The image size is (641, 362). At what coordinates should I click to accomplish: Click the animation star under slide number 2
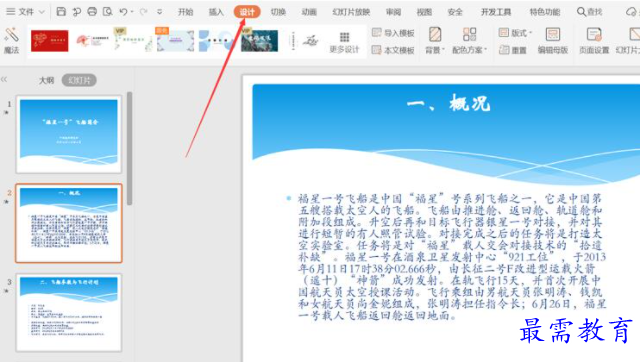pos(7,201)
